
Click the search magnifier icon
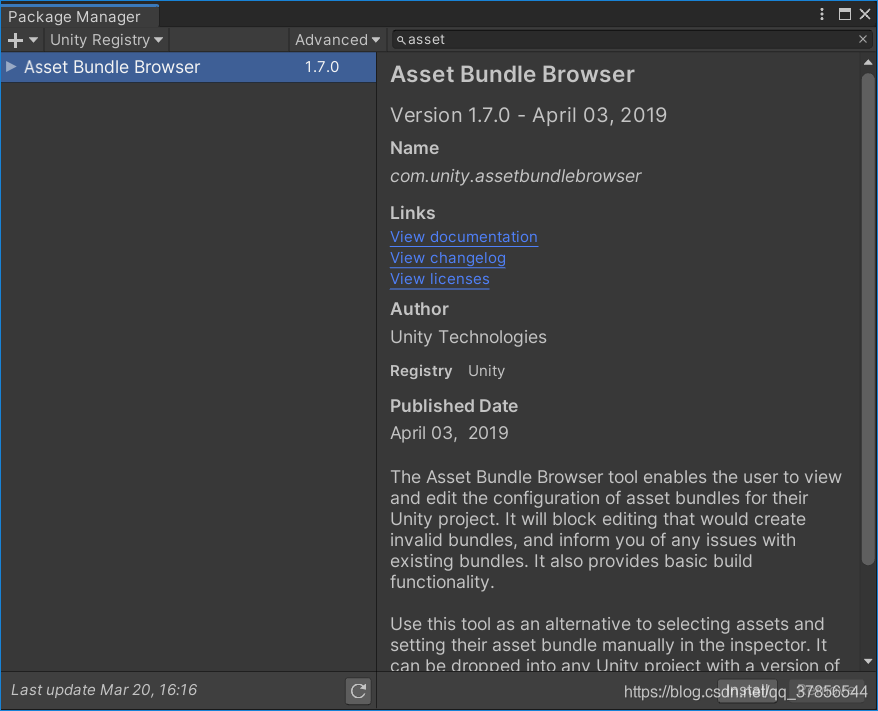tap(401, 40)
